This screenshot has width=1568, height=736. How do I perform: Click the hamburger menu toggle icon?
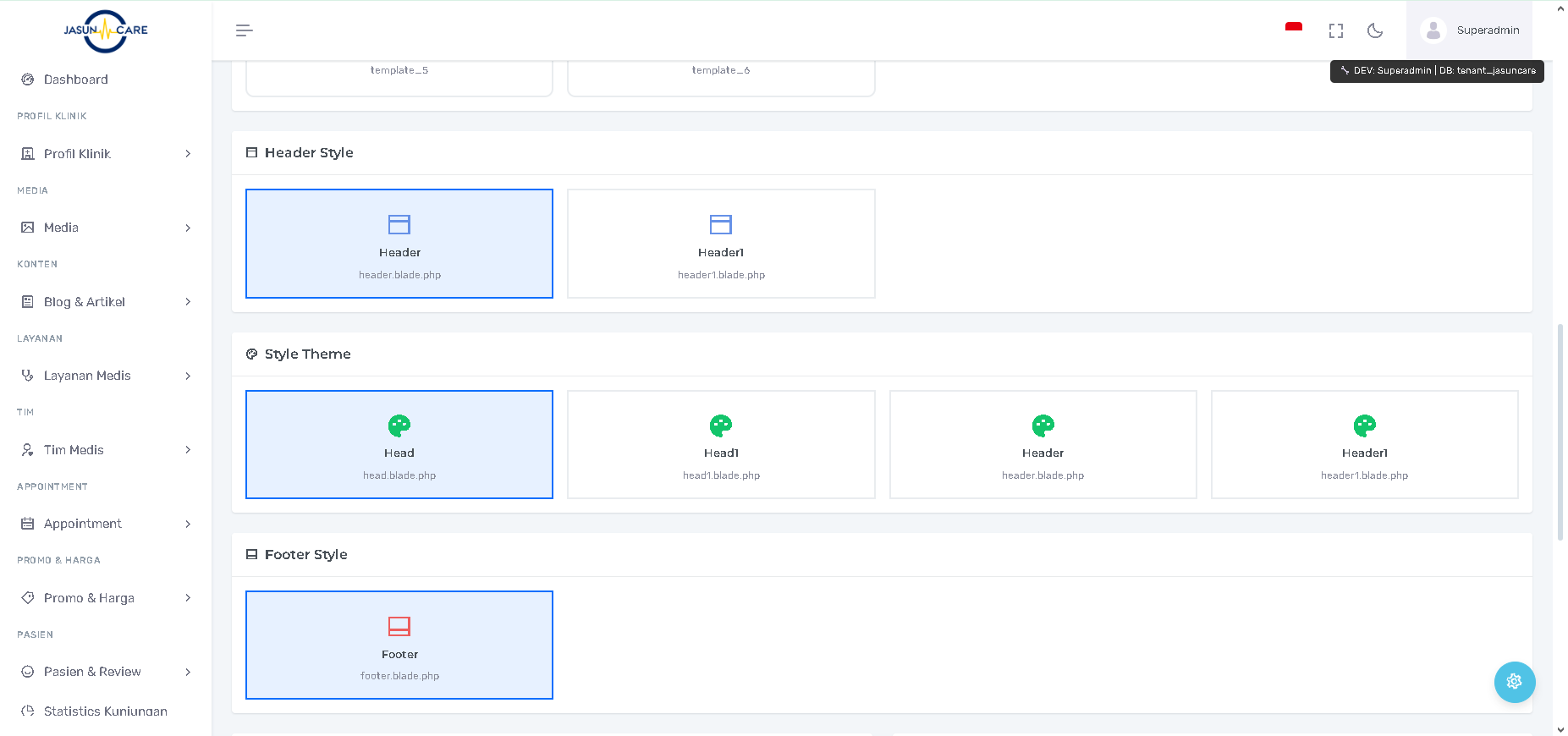(x=244, y=30)
